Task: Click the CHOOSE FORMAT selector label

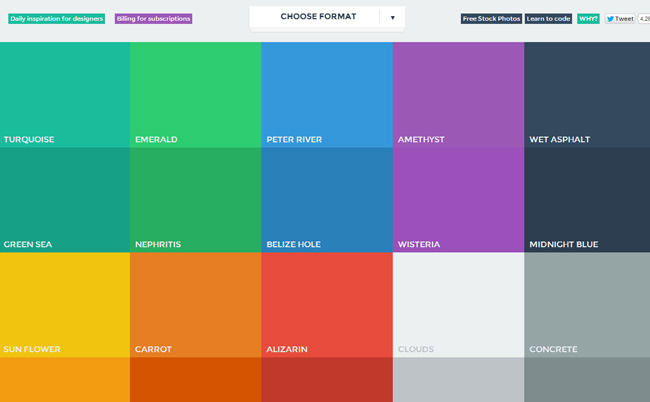Action: [318, 17]
